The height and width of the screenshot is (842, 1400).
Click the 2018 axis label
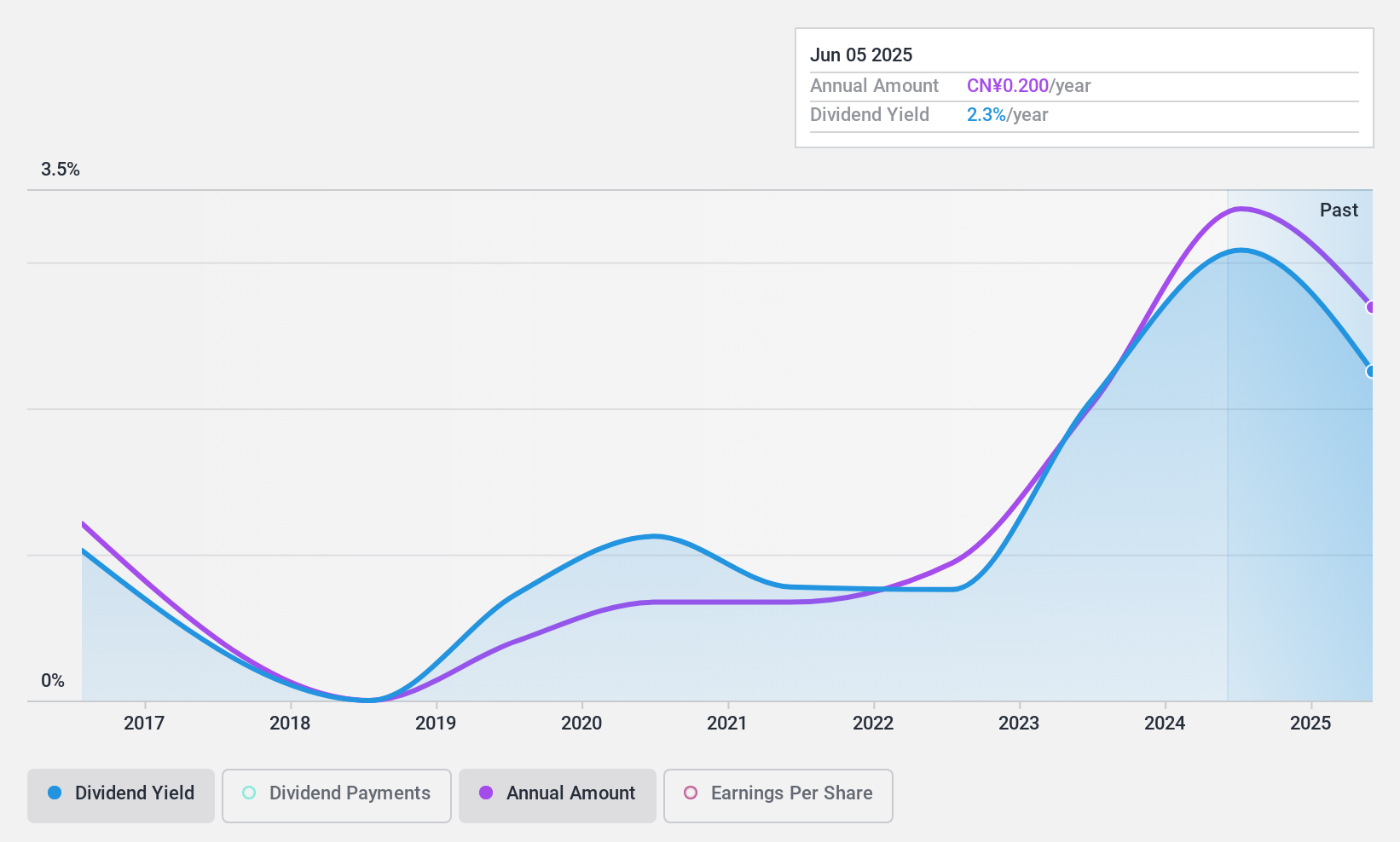point(290,723)
